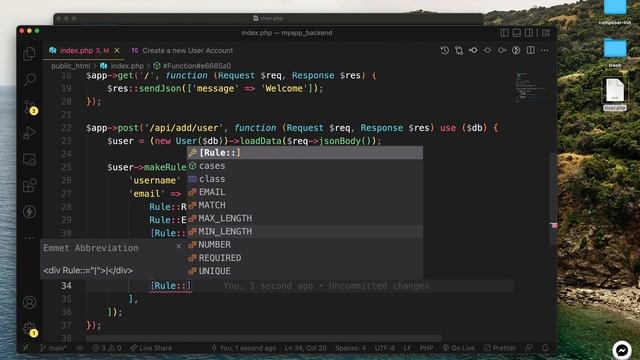Click Go Live in status bar
Screen dimensions: 640x360
[x=459, y=348]
